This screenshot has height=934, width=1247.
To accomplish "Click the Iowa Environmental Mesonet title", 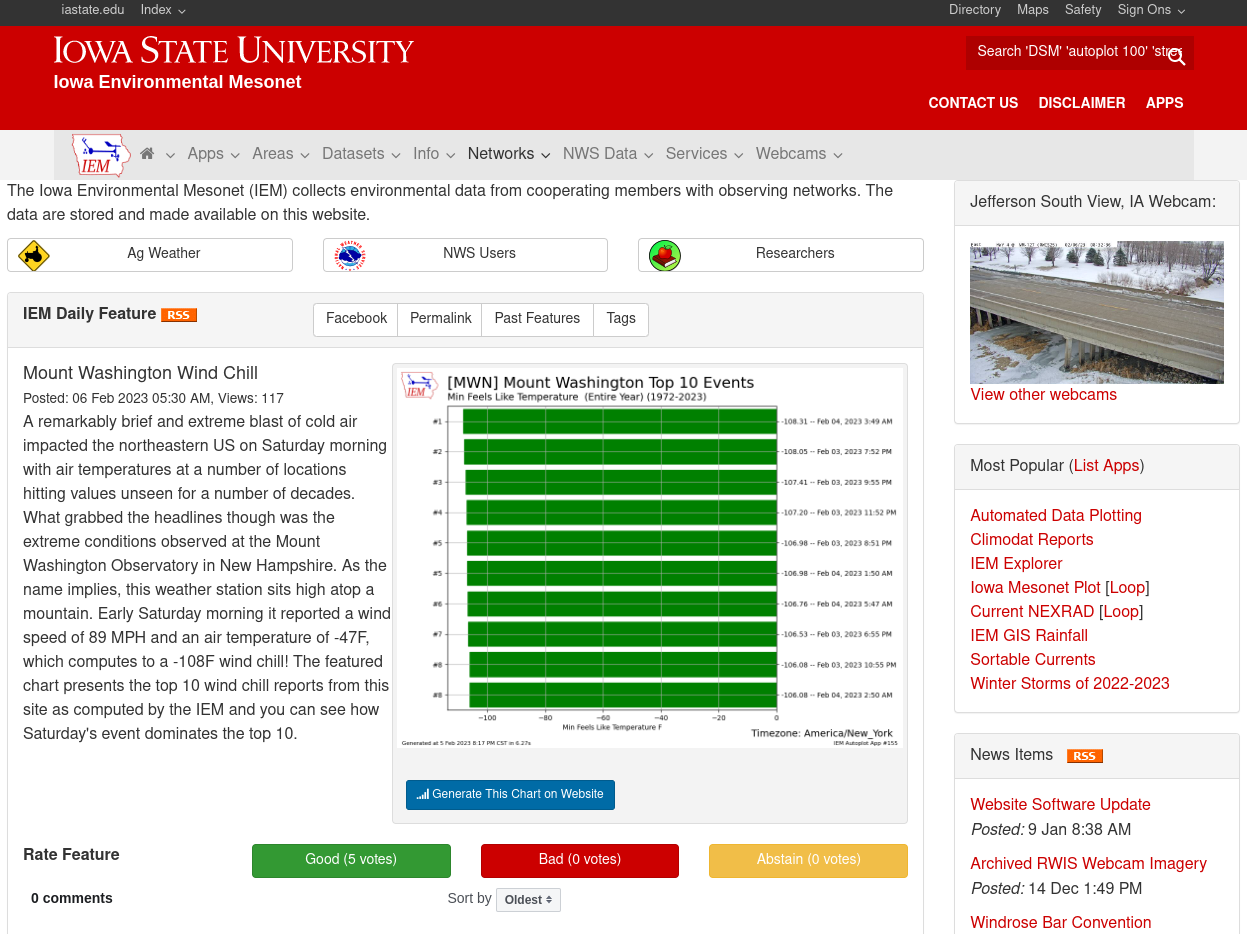I will click(177, 82).
